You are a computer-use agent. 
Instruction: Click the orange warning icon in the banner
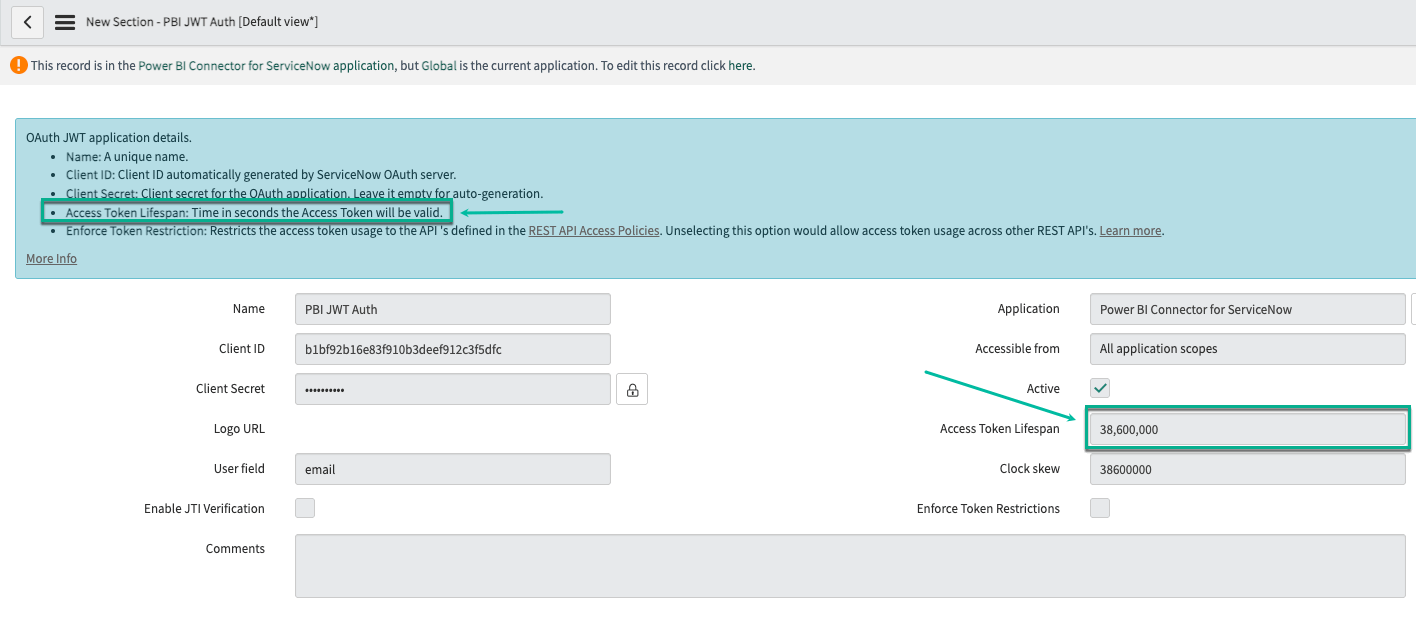[x=20, y=65]
